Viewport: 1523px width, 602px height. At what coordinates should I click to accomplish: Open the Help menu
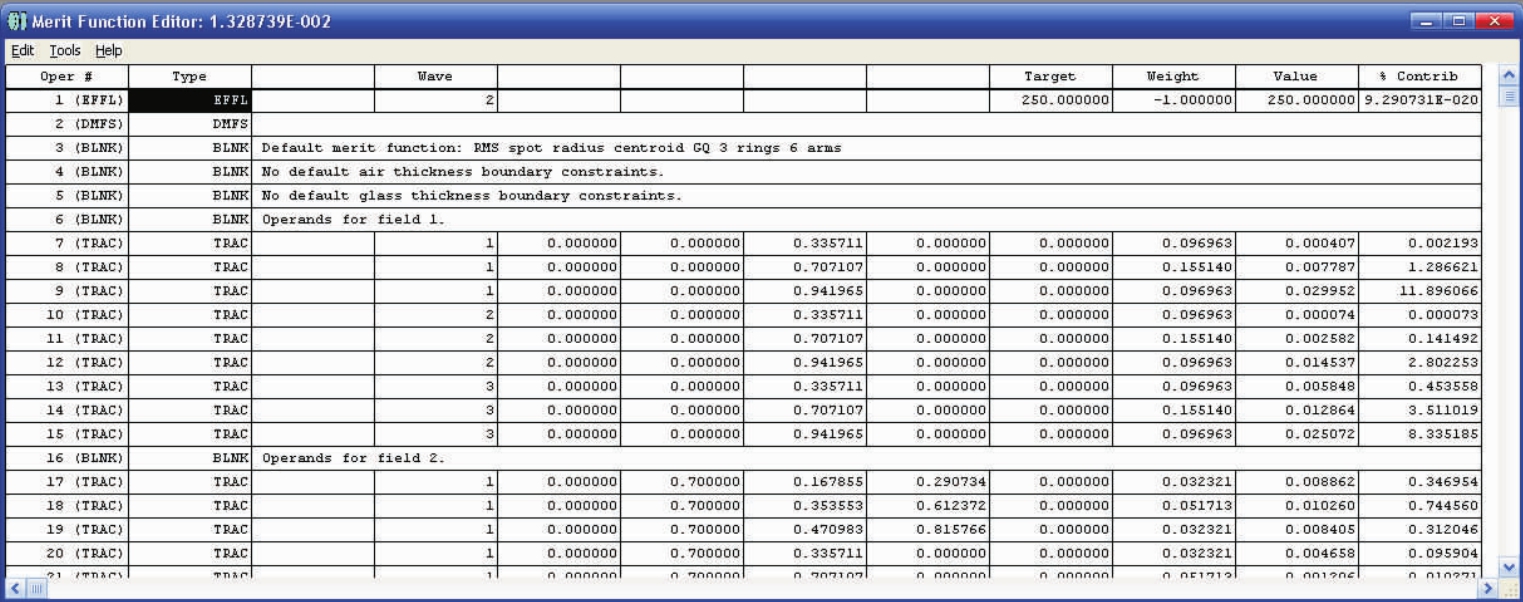(109, 51)
